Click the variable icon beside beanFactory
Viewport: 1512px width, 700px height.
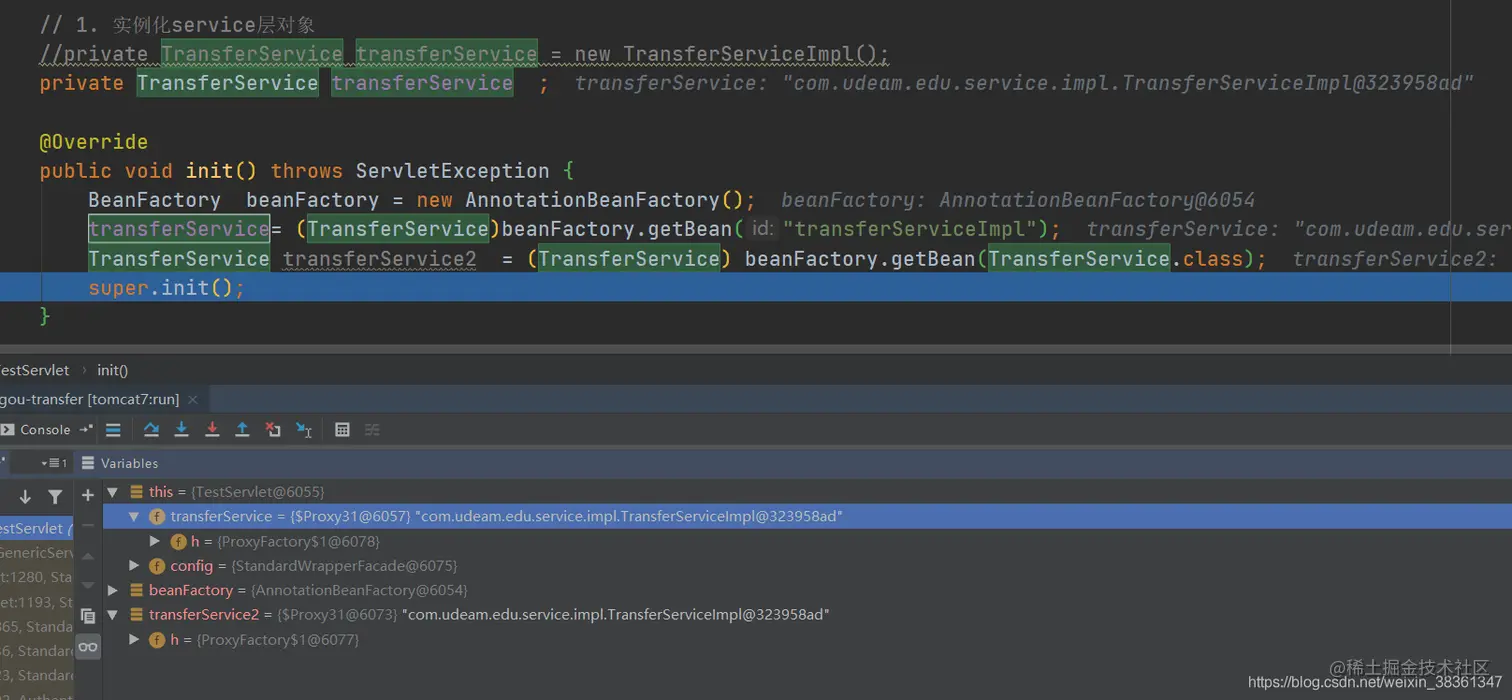coord(136,590)
